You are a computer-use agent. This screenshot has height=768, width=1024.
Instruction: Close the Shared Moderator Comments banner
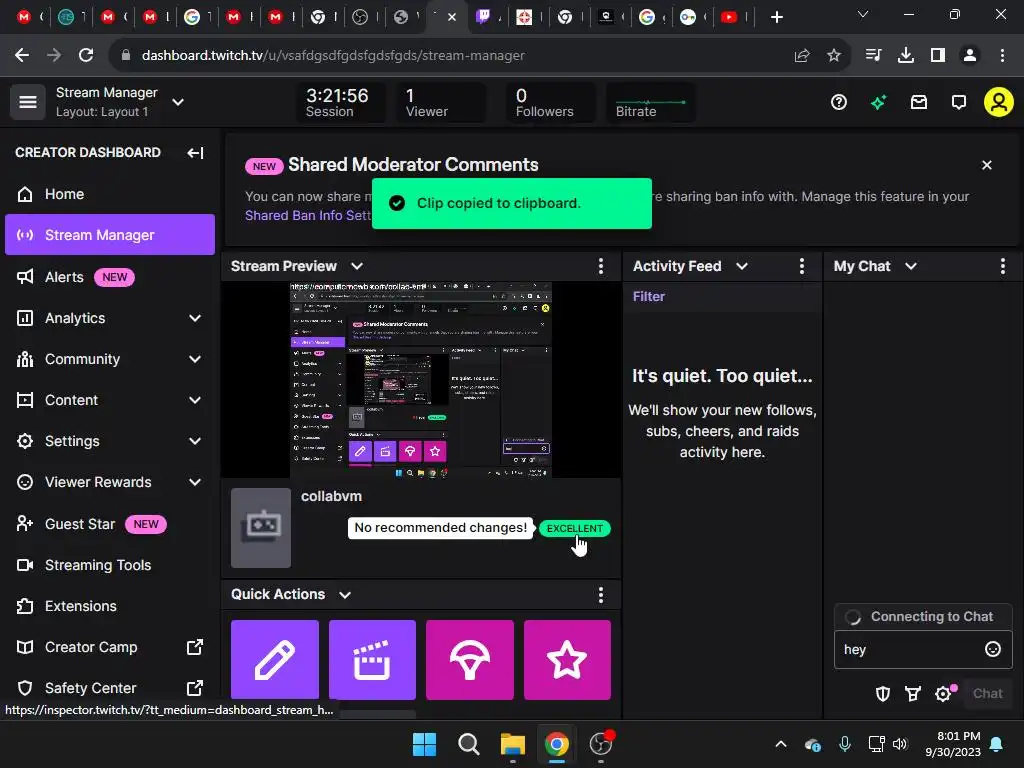[x=987, y=165]
